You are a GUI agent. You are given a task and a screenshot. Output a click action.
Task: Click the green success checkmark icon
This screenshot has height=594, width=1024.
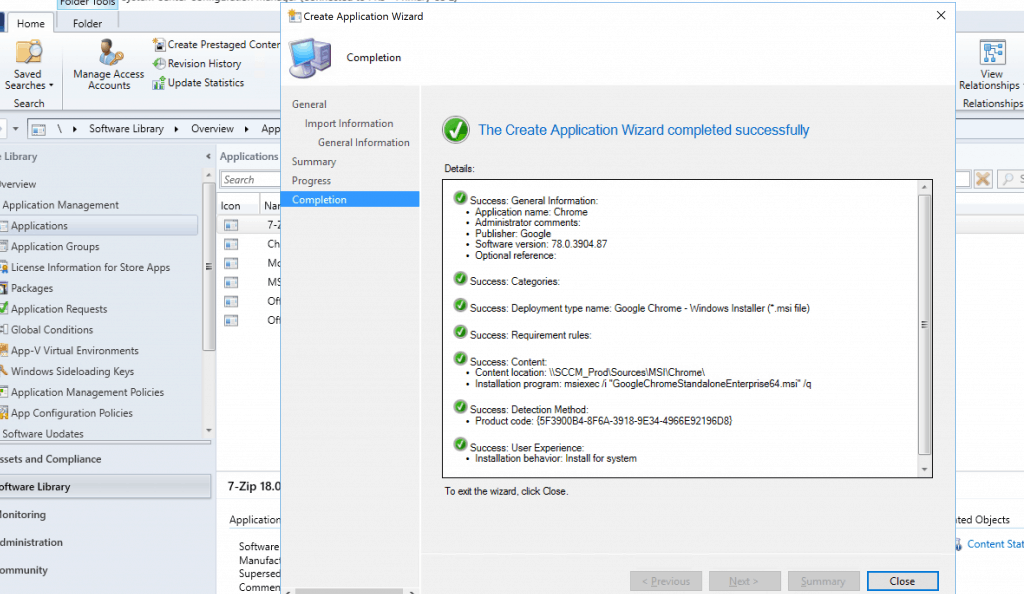click(456, 129)
